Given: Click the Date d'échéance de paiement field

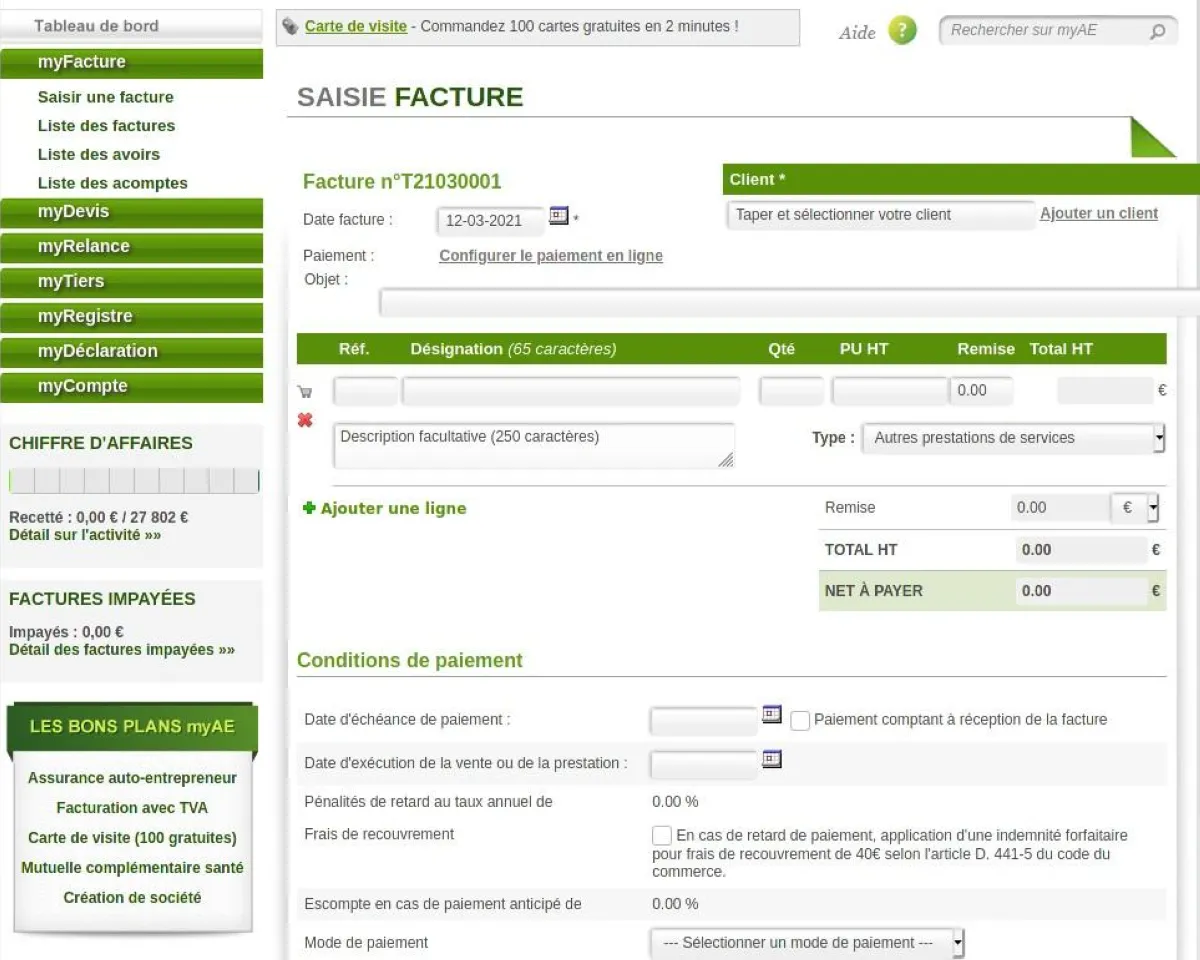Looking at the screenshot, I should click(704, 721).
